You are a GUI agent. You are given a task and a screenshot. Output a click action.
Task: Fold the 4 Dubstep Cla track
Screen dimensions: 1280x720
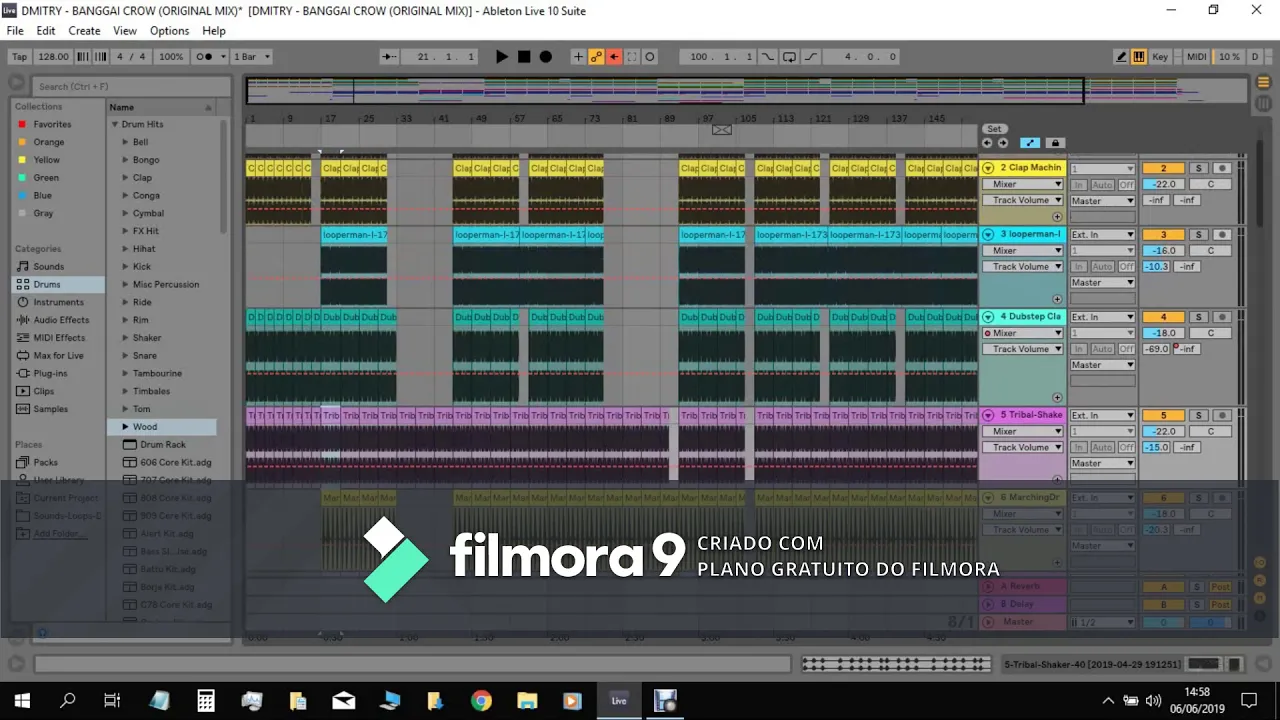click(989, 317)
